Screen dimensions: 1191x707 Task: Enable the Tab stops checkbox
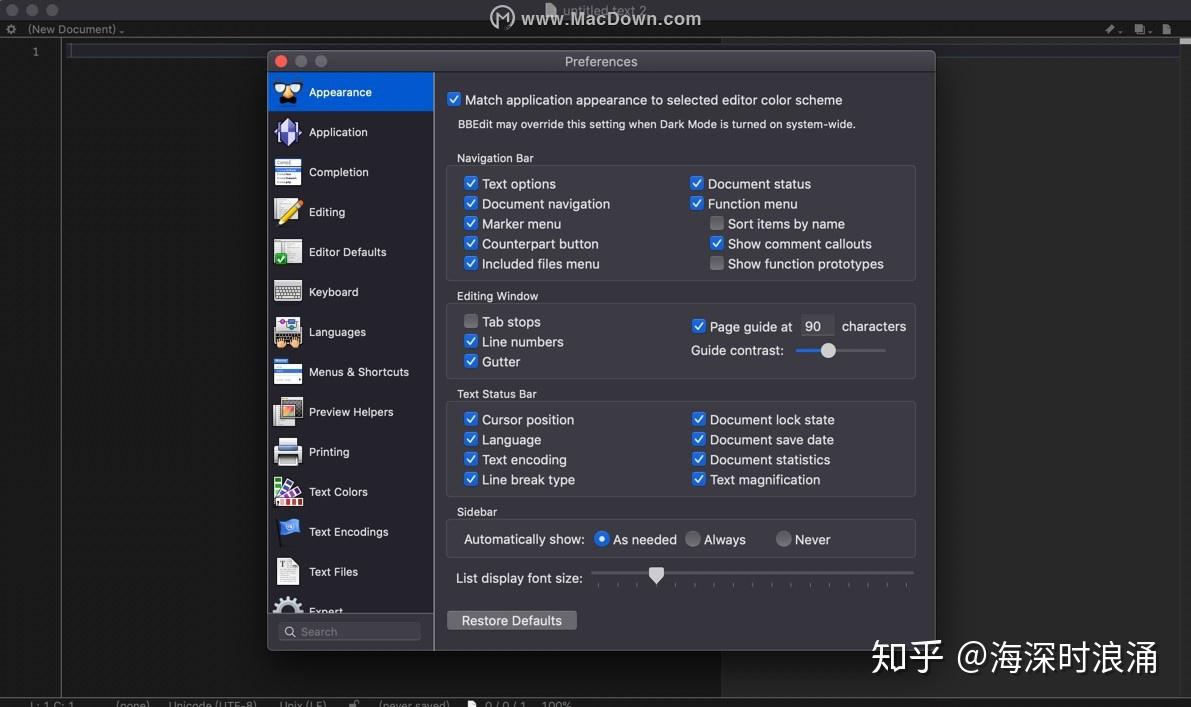point(470,321)
